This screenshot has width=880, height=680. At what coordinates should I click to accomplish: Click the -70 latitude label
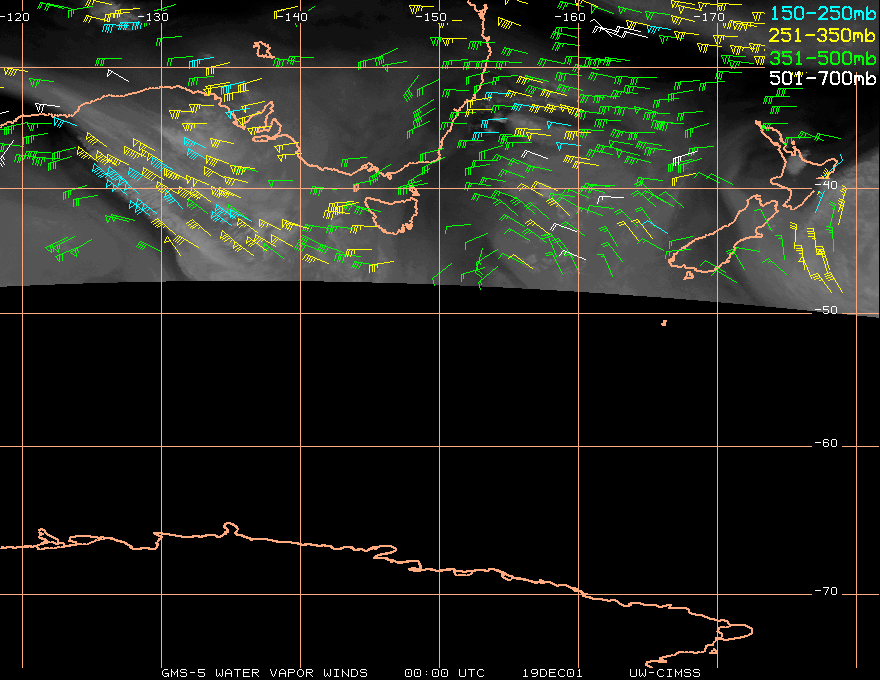point(826,591)
